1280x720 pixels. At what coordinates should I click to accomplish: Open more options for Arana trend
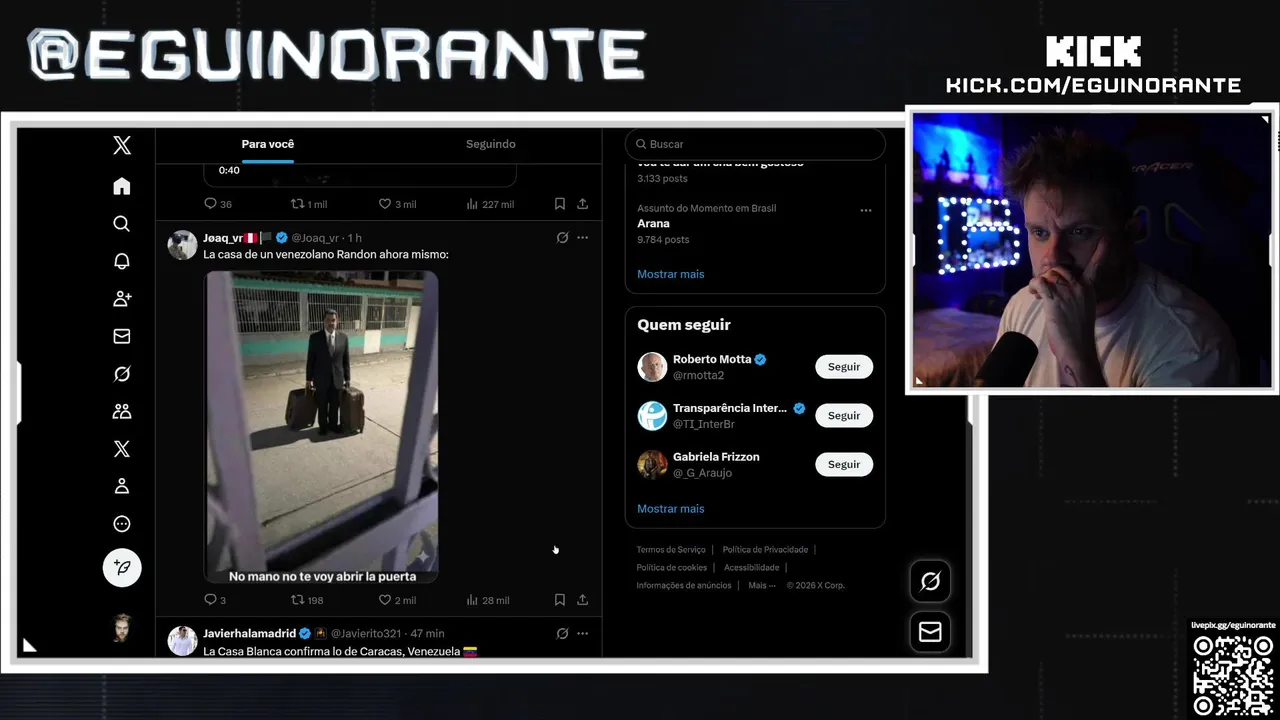[866, 210]
